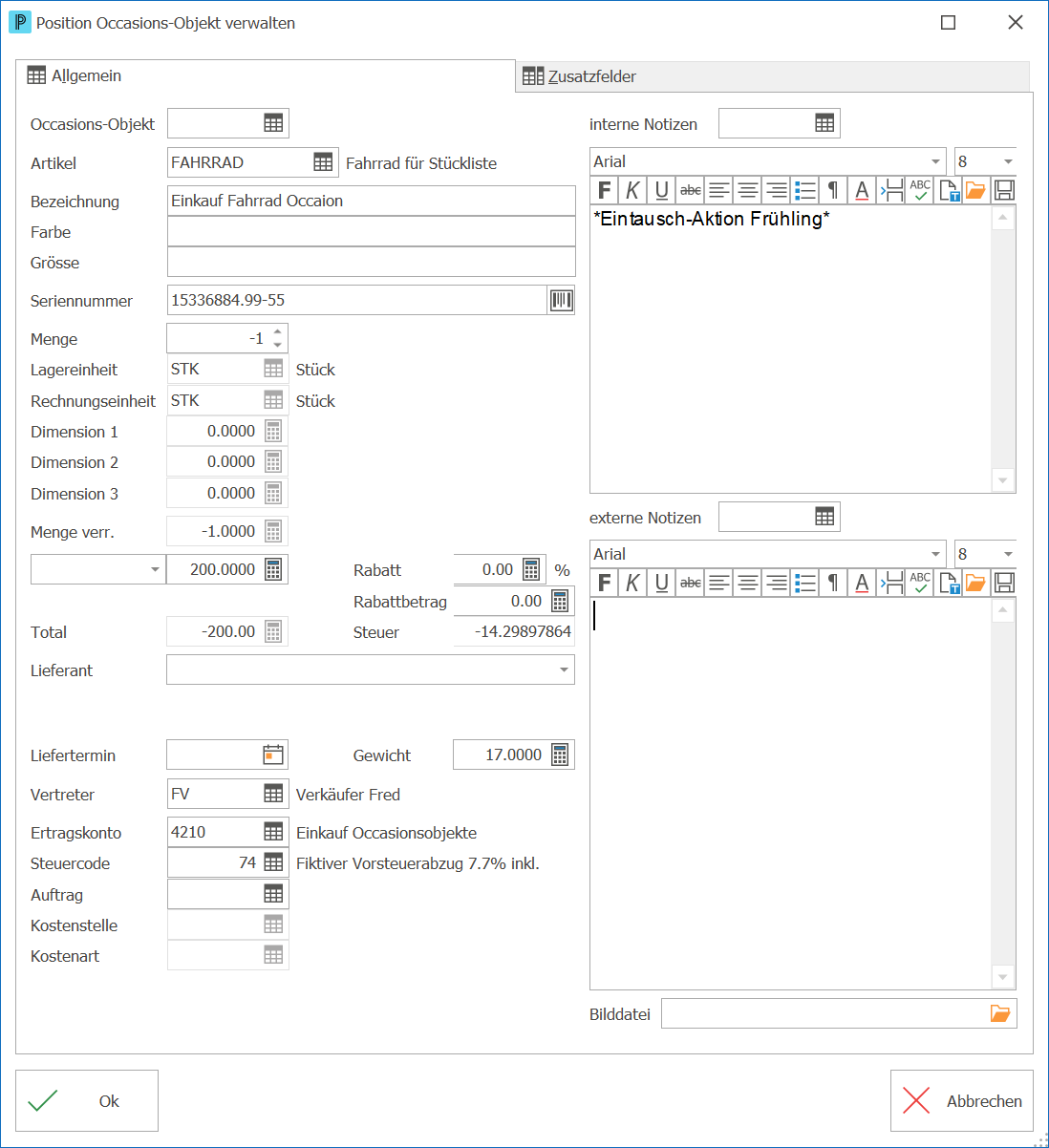Toggle strikethrough in the interne Notizen toolbar
Viewport: 1049px width, 1148px height.
tap(690, 190)
